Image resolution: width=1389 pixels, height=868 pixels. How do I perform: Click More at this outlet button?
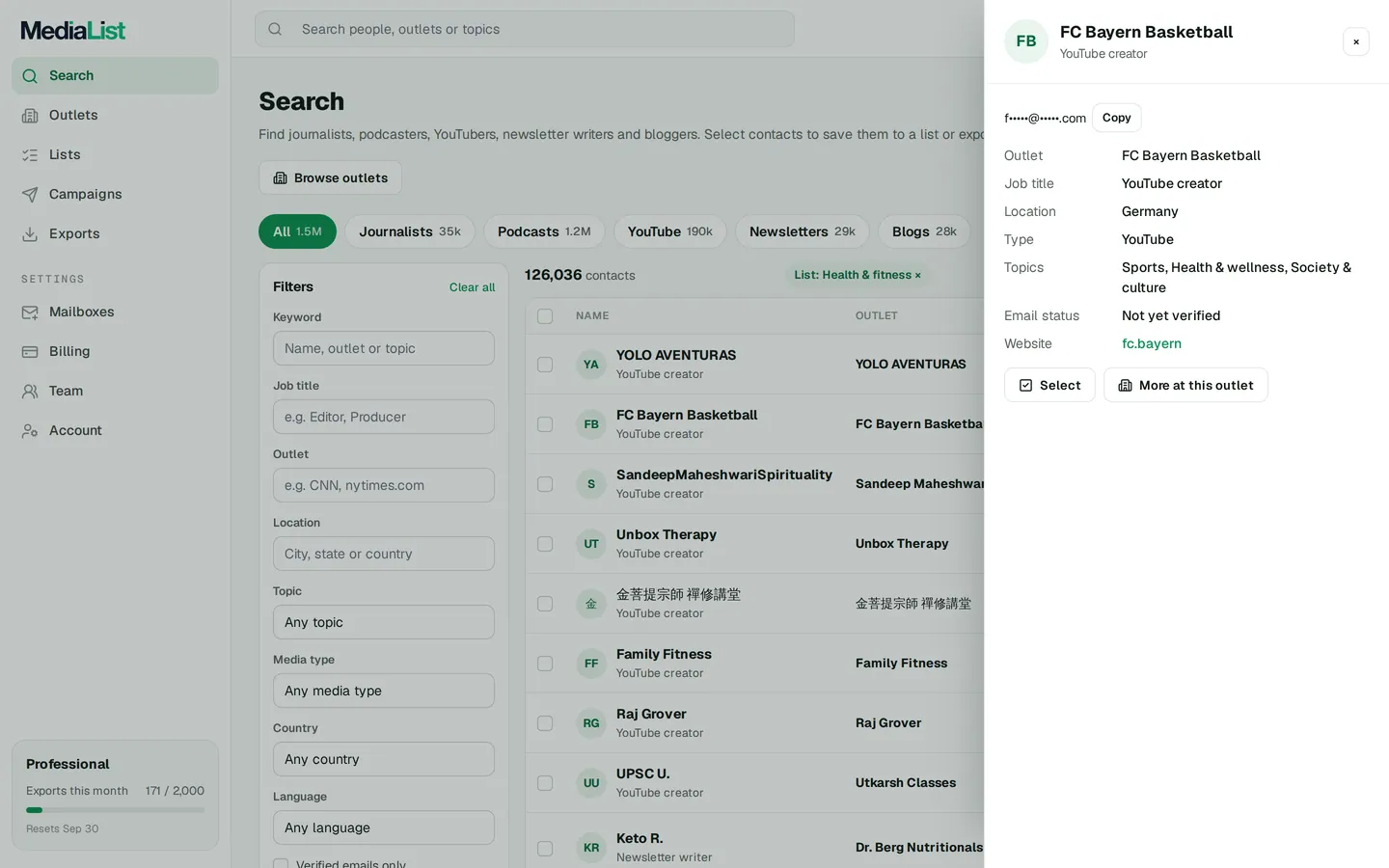point(1185,385)
